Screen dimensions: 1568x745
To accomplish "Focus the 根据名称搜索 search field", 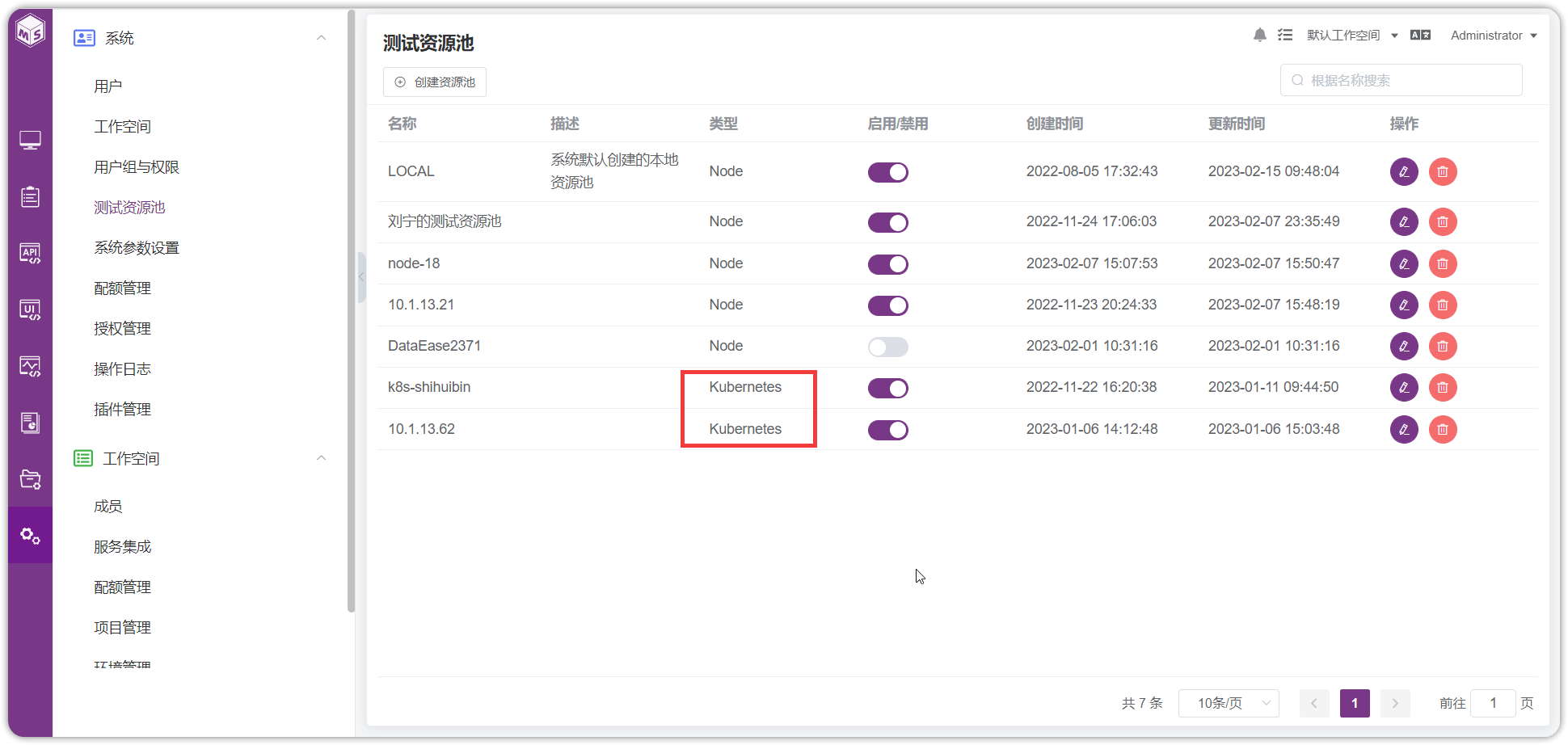I will [1402, 80].
